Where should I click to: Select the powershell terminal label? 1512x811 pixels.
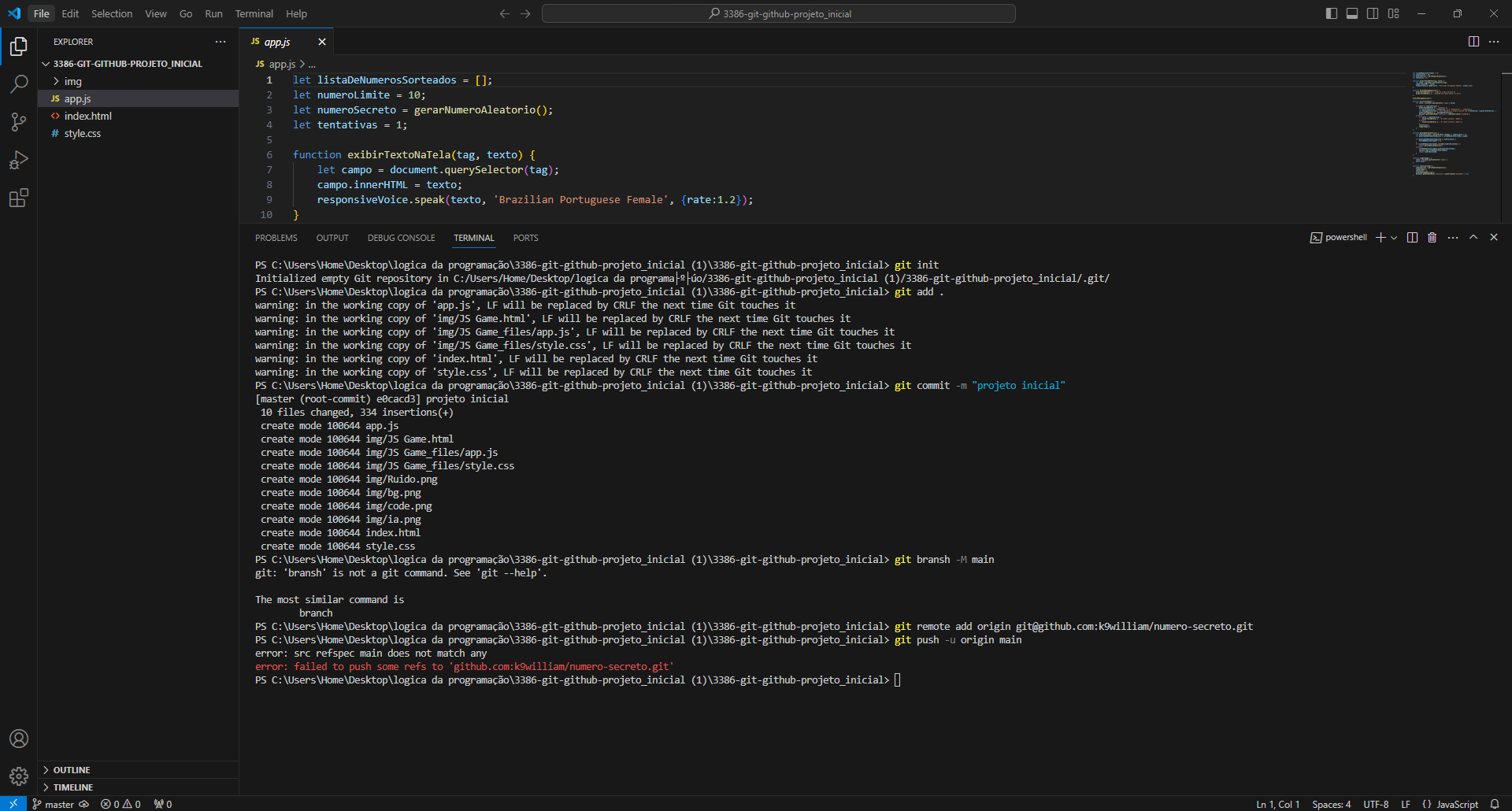[x=1338, y=237]
